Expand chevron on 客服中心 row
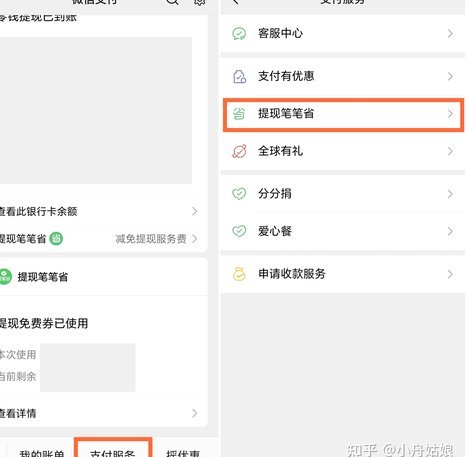This screenshot has height=457, width=466. (x=450, y=34)
